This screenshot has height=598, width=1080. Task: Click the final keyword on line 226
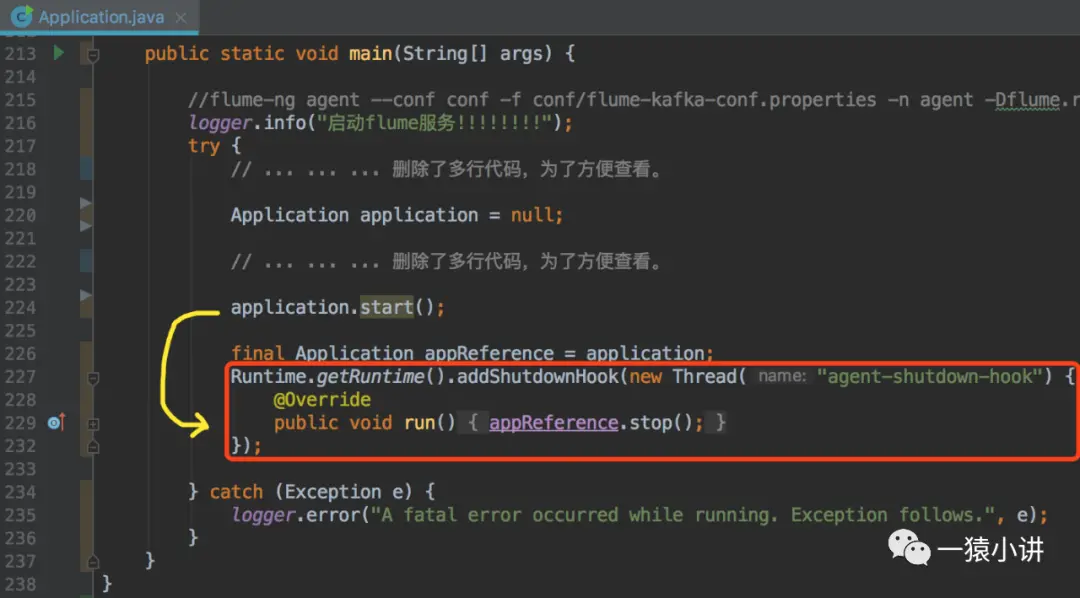258,353
